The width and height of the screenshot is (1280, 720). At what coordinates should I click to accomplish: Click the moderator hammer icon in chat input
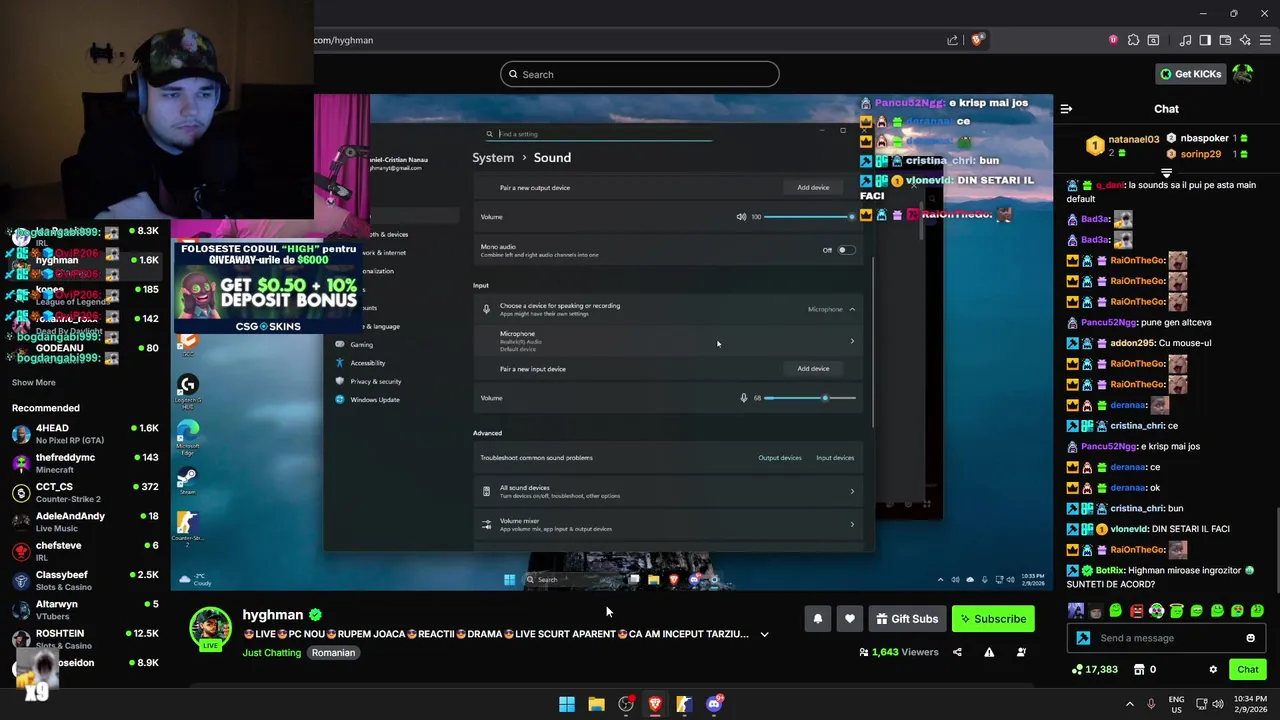[x=1083, y=638]
